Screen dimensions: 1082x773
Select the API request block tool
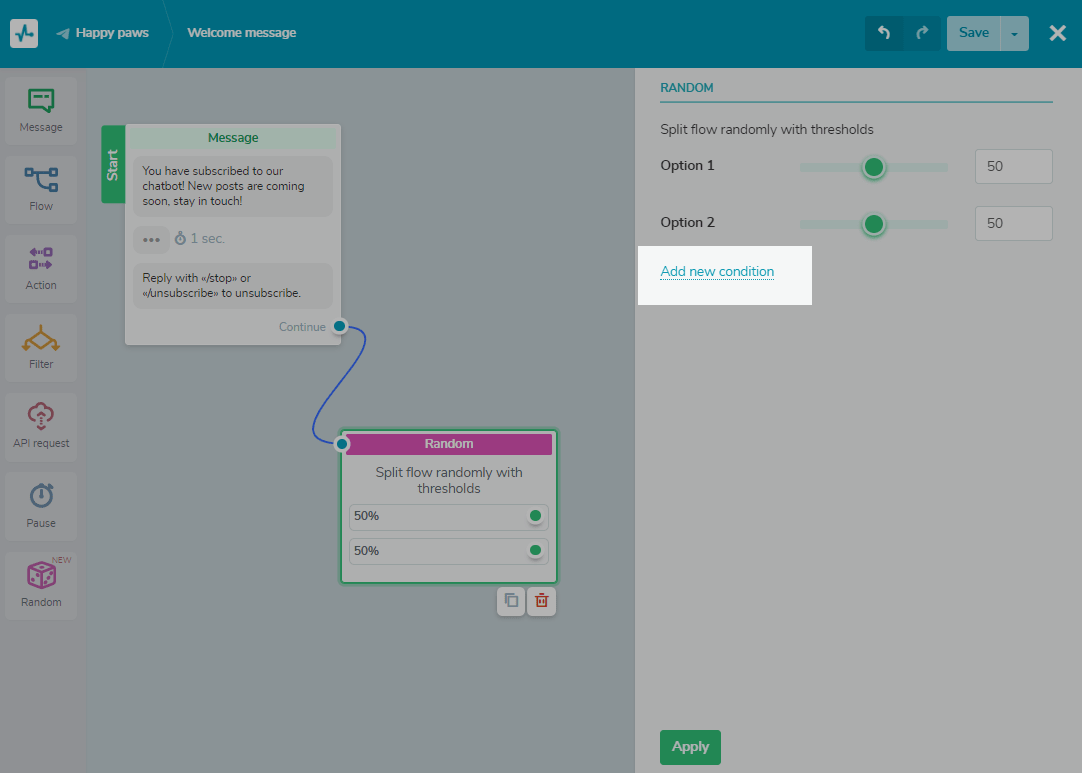pos(40,425)
